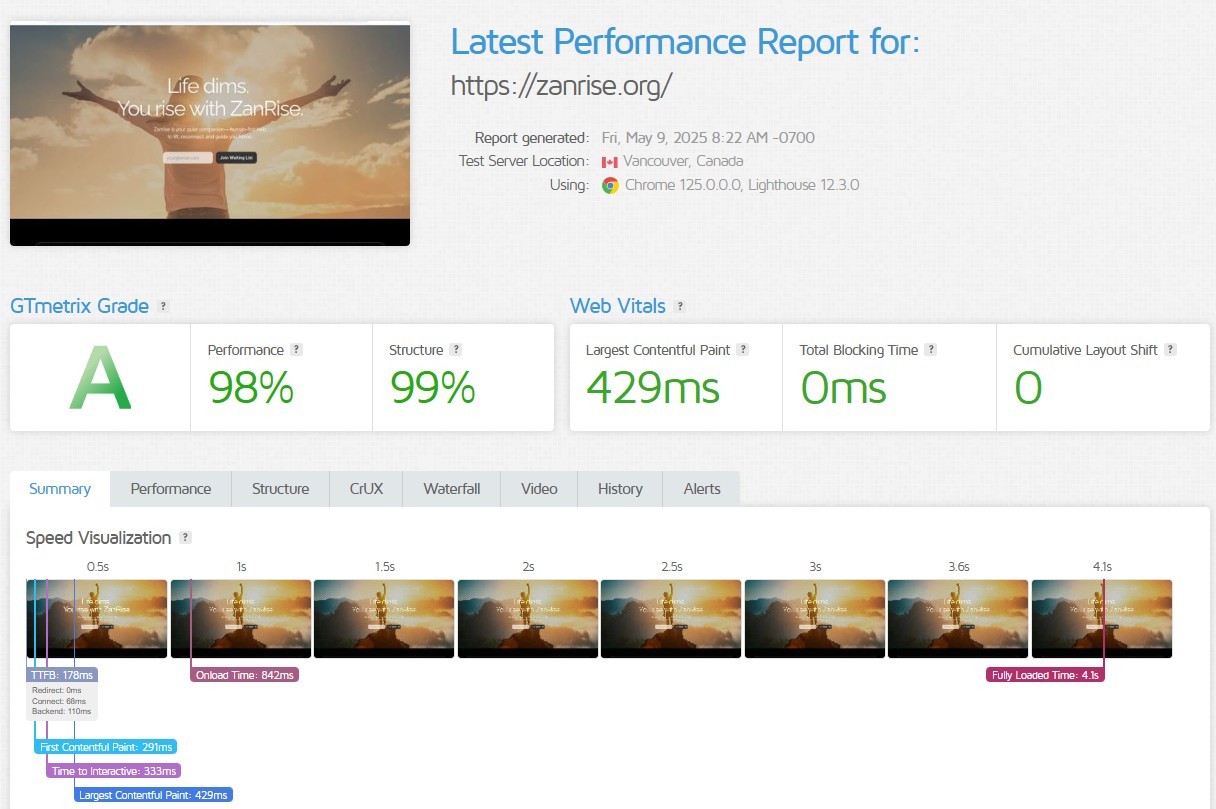Click the 429ms Web Vitals value

651,387
